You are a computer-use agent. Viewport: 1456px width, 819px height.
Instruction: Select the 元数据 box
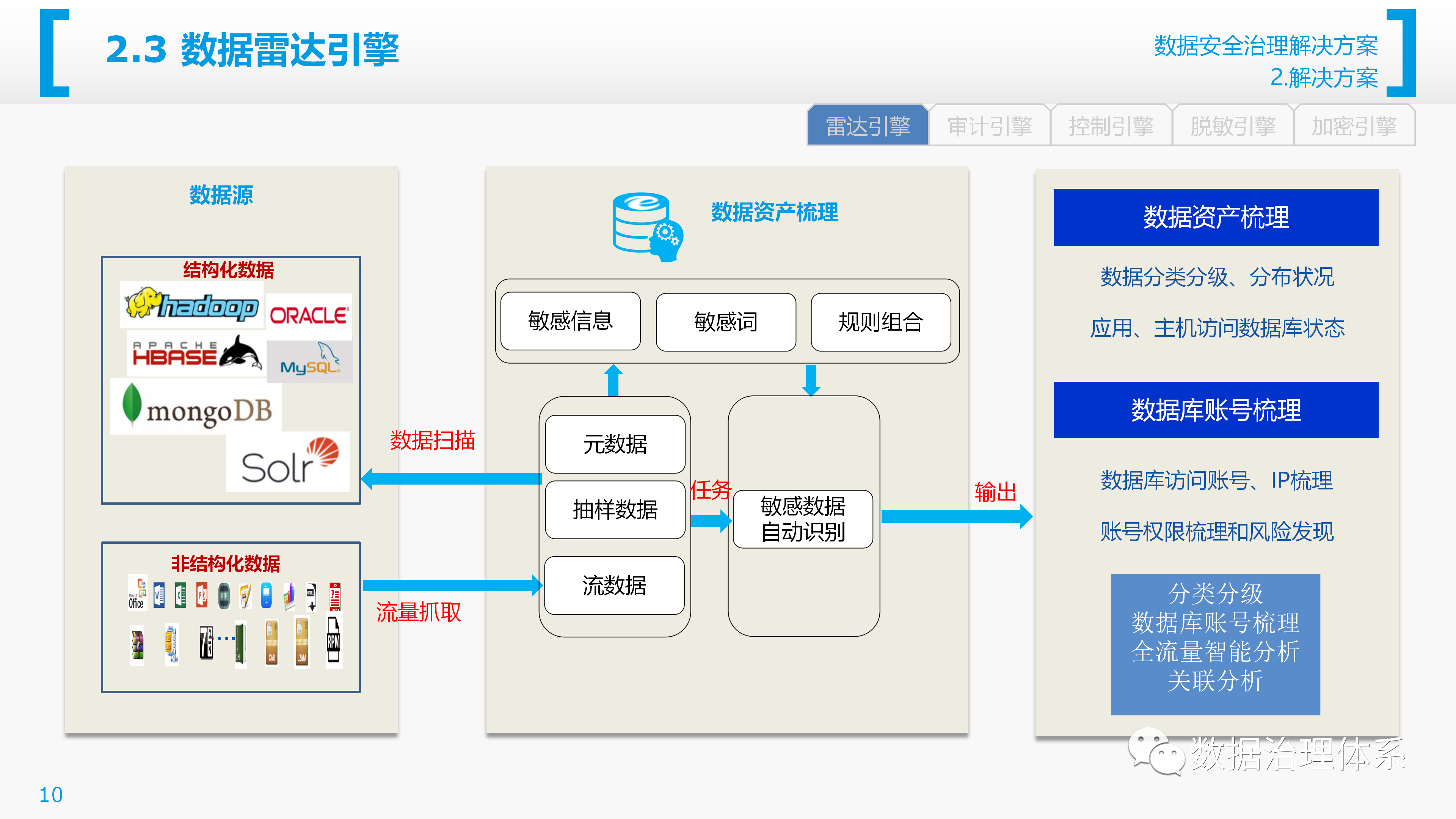coord(615,444)
